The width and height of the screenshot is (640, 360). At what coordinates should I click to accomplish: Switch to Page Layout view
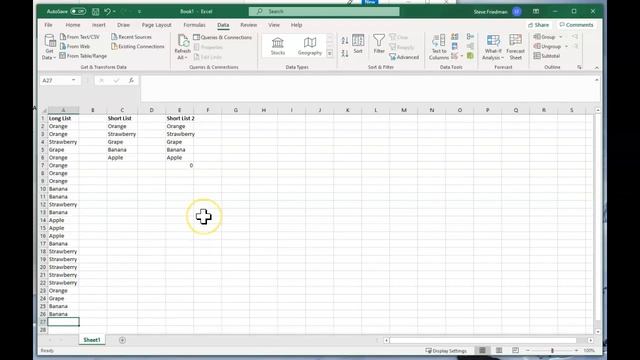point(499,350)
